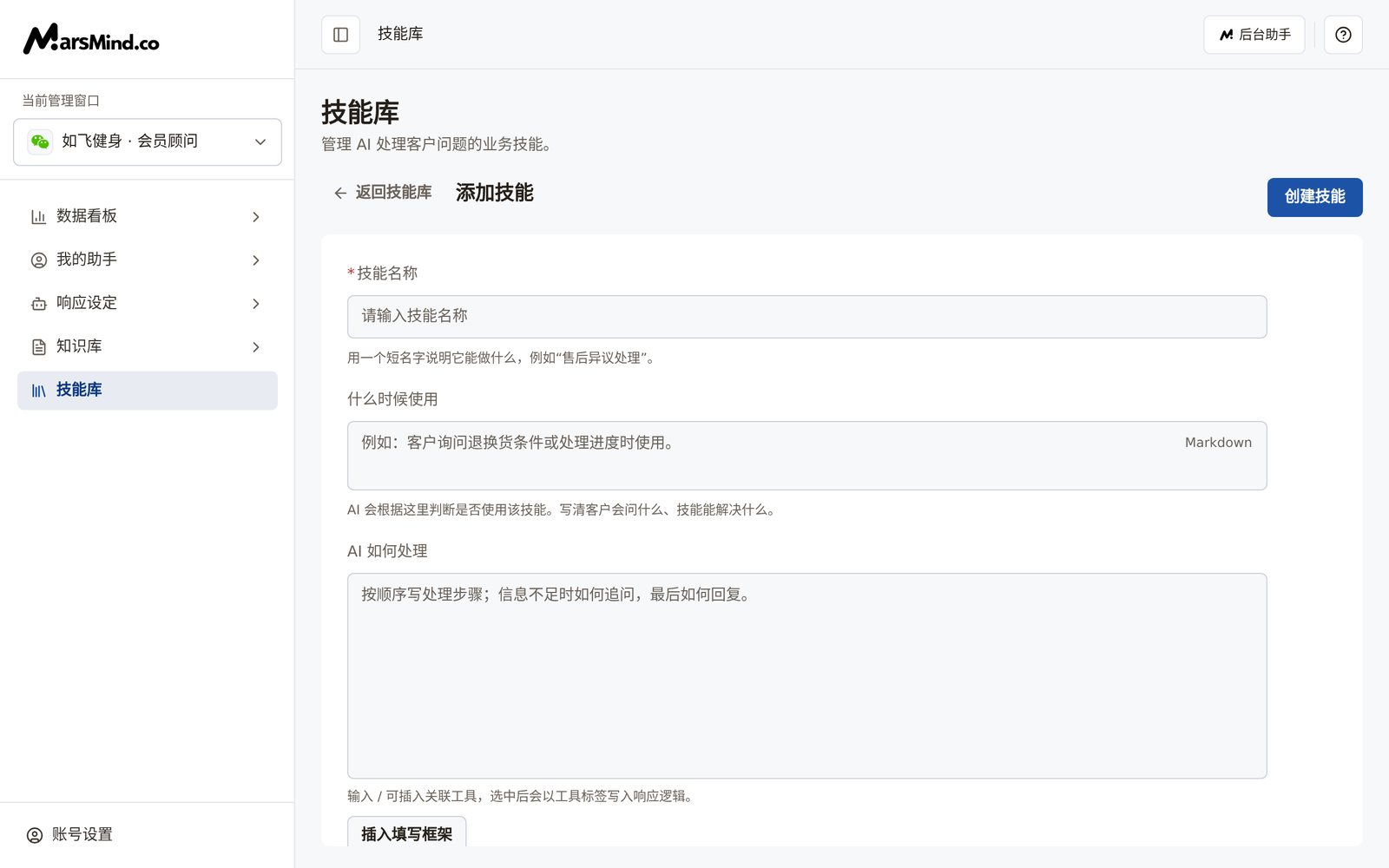Screen dimensions: 1389x868
Task: Click the 知识库 document icon
Action: point(38,347)
